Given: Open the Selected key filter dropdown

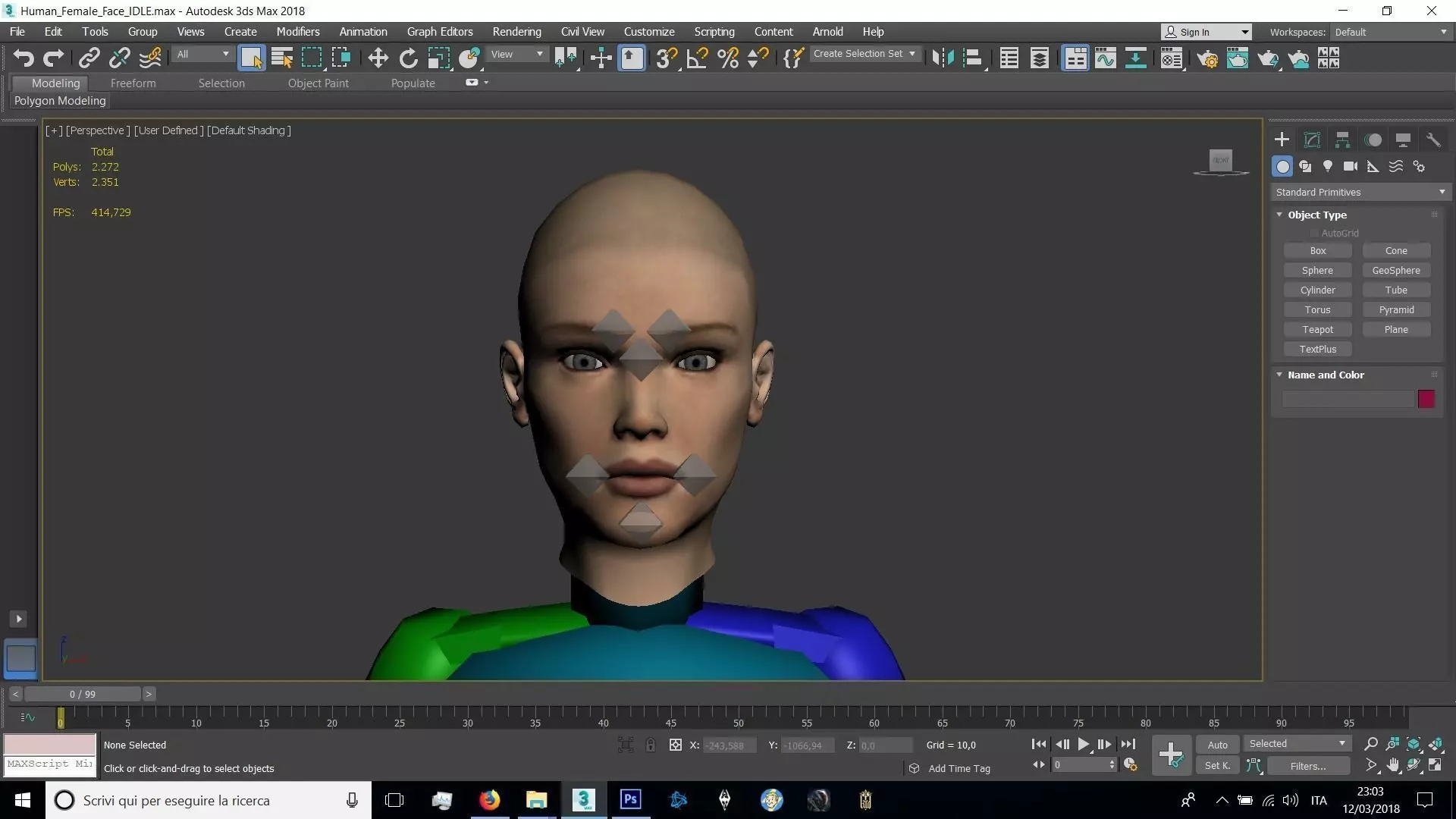Looking at the screenshot, I should coord(1298,744).
